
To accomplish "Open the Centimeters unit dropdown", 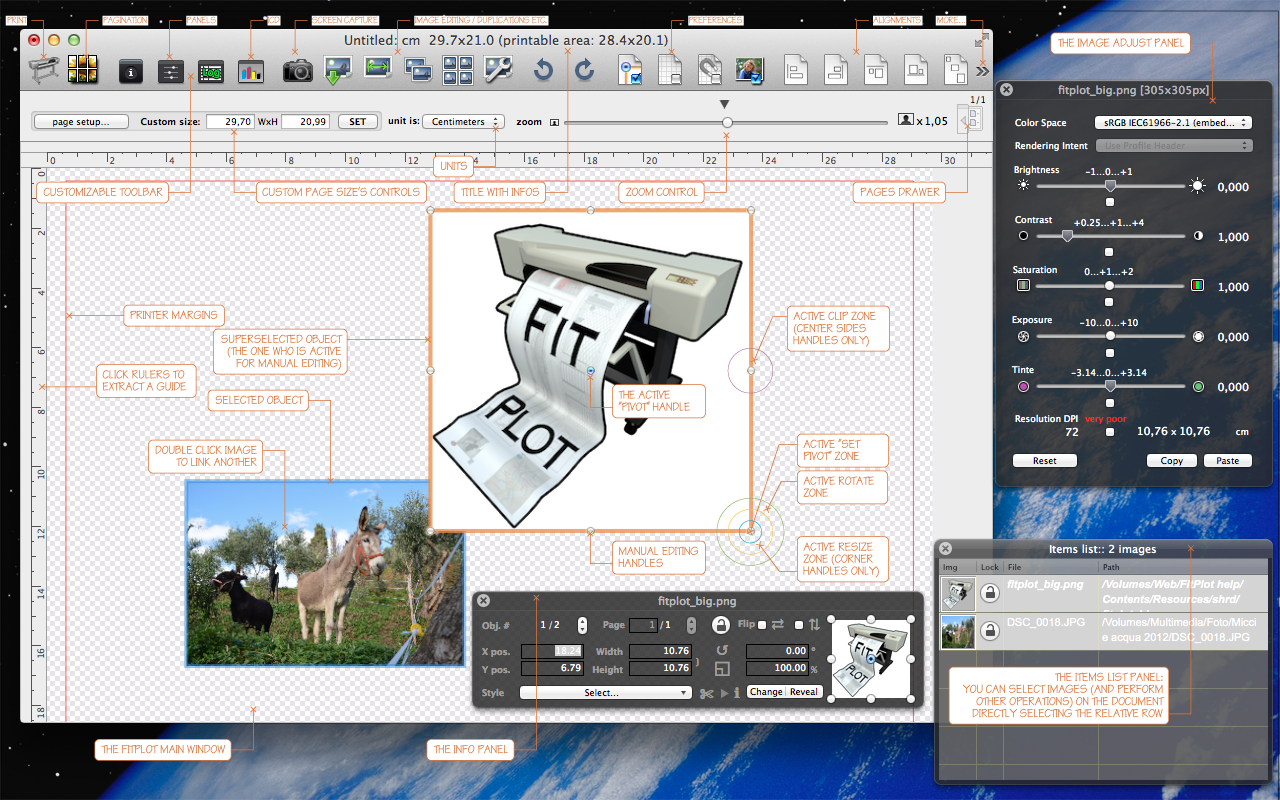I will [x=462, y=122].
